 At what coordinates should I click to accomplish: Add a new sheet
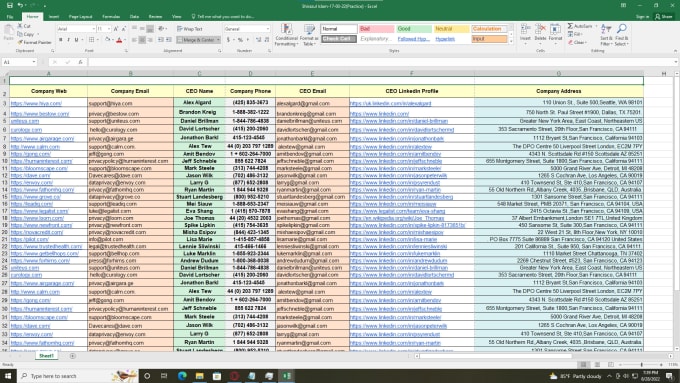72,356
